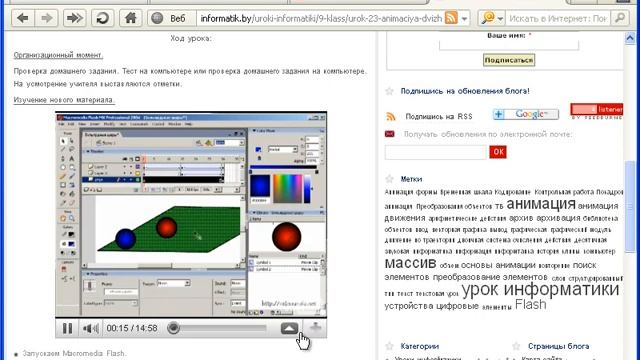Open the 'массив' tag link
This screenshot has width=640, height=360.
click(410, 263)
